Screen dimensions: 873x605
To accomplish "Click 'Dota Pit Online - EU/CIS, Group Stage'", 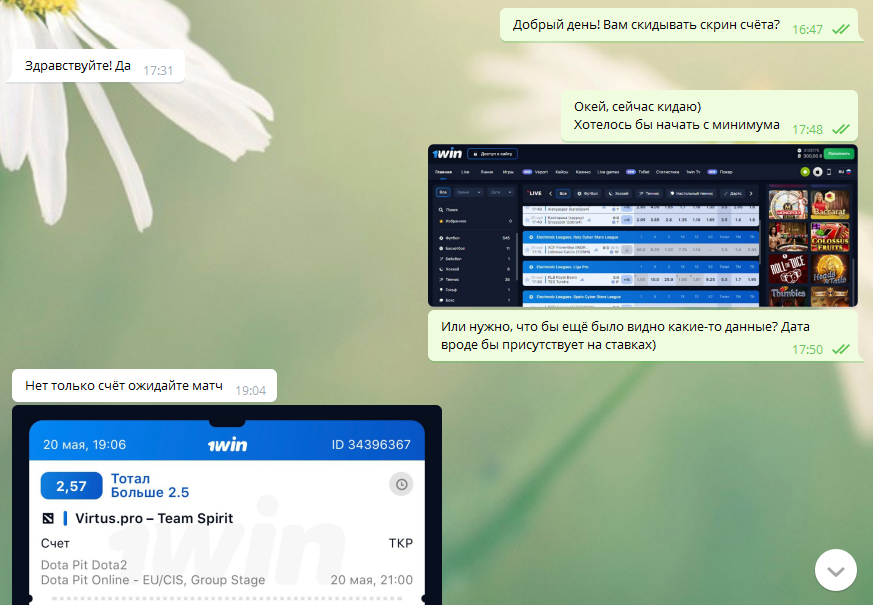I will coord(153,580).
